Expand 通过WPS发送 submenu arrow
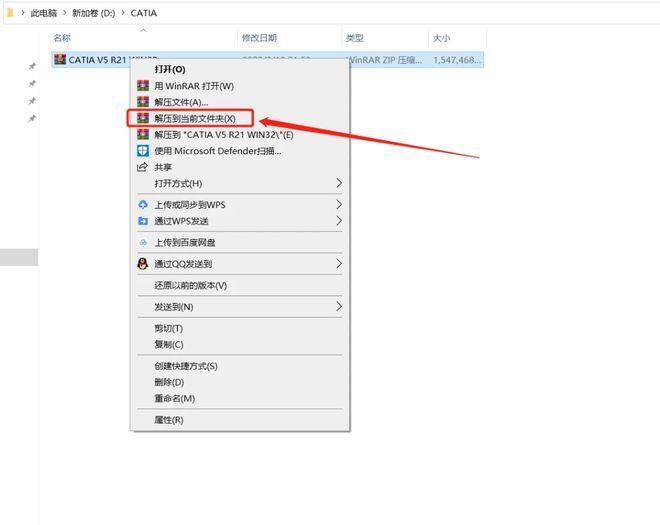This screenshot has width=660, height=525. [339, 221]
